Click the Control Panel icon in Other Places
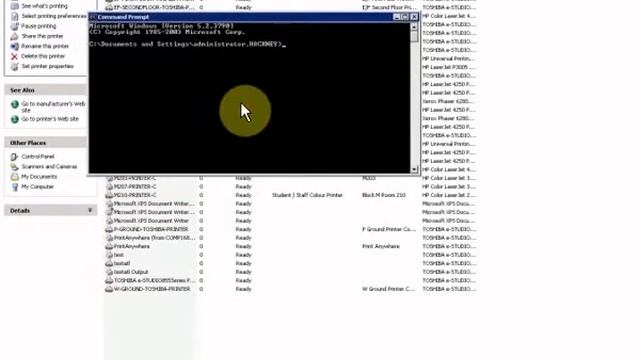The image size is (640, 360). pyautogui.click(x=14, y=157)
